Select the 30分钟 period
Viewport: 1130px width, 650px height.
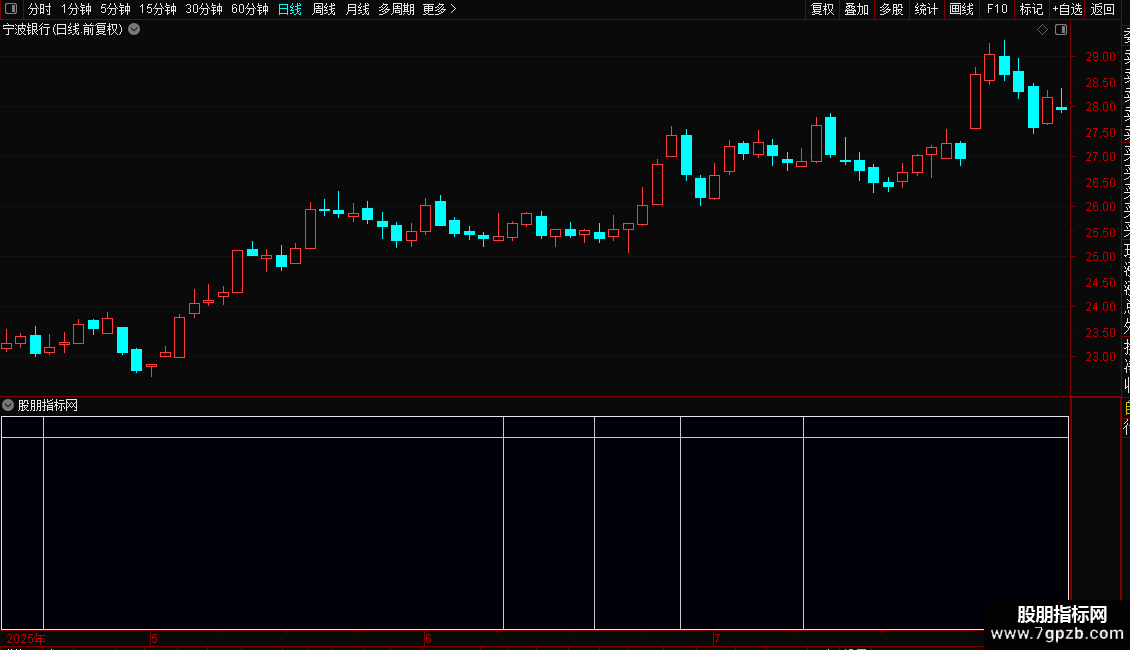click(204, 9)
